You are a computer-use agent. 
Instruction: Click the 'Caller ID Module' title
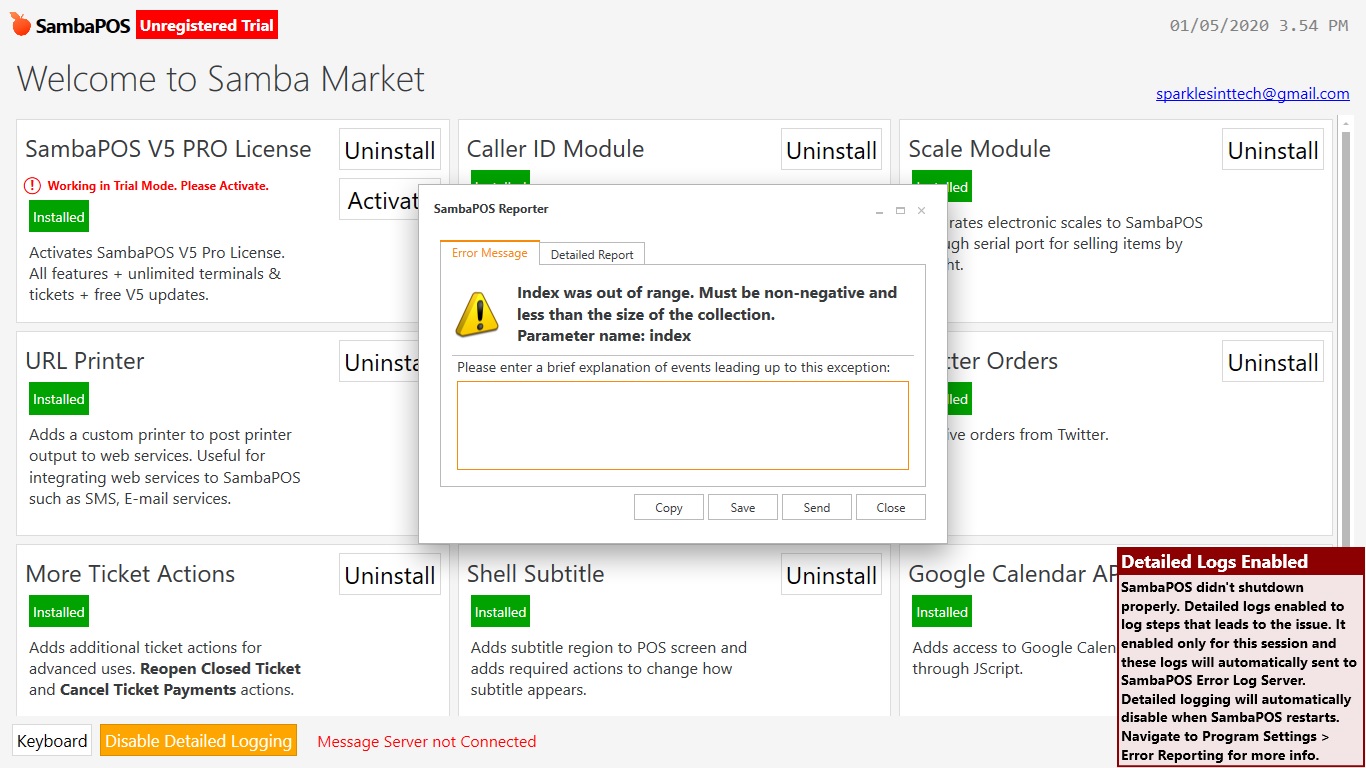click(x=555, y=149)
